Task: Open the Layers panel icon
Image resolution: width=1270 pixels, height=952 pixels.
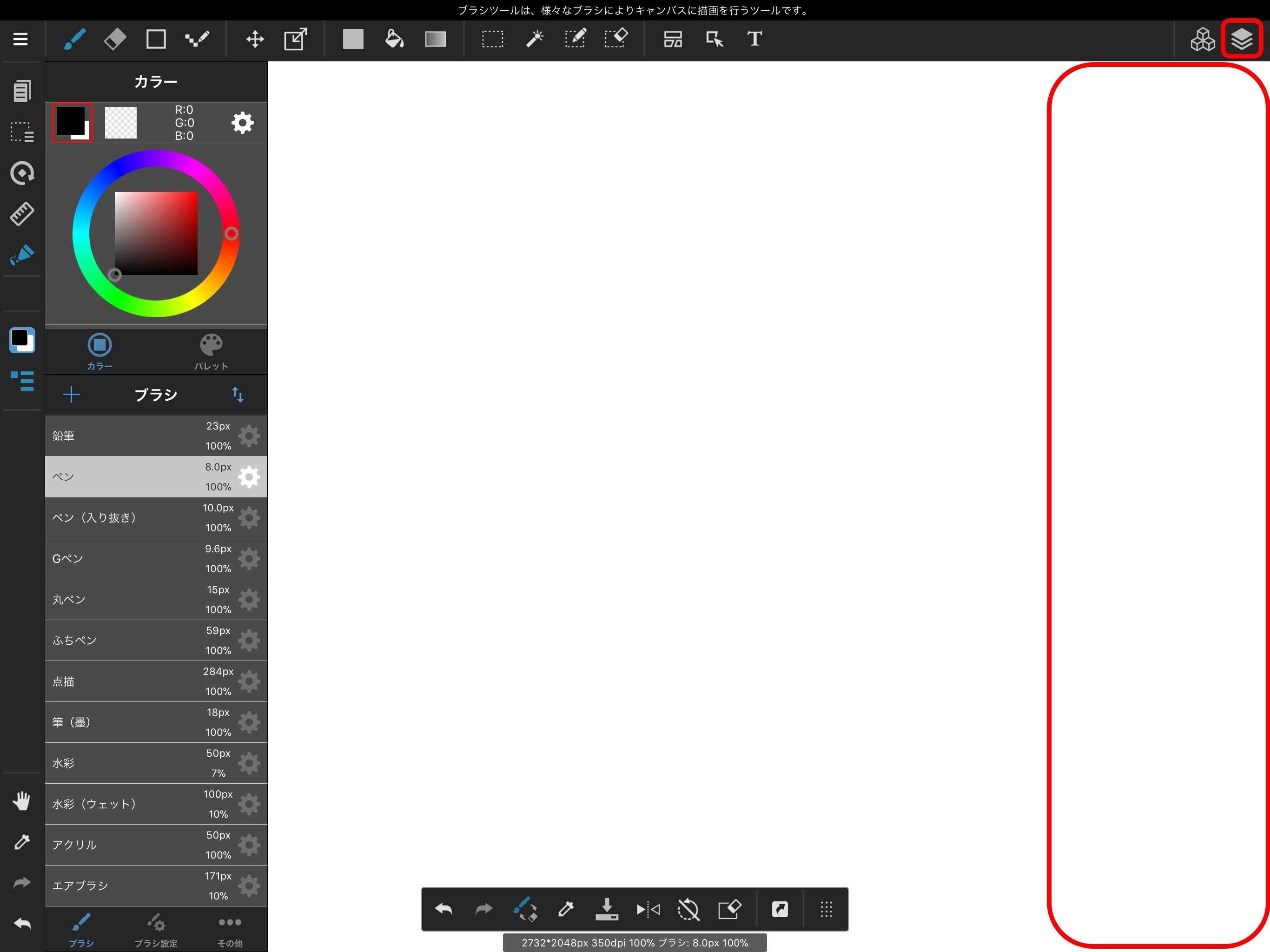Action: click(1241, 39)
